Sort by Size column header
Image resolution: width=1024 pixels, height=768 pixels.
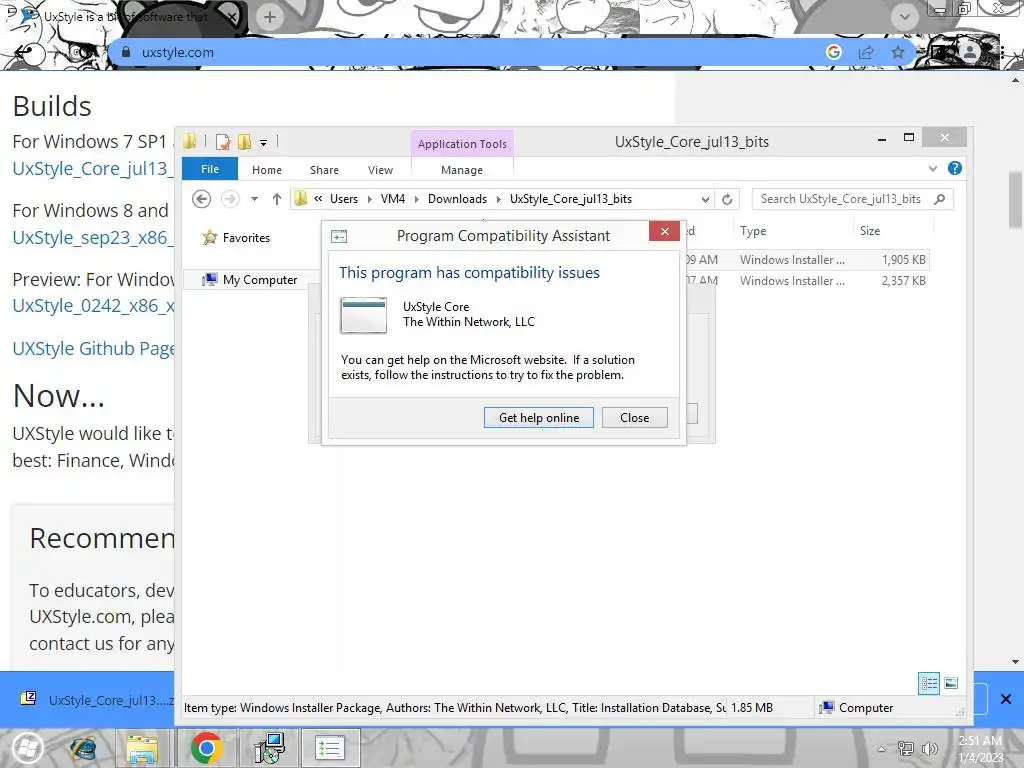pos(870,231)
